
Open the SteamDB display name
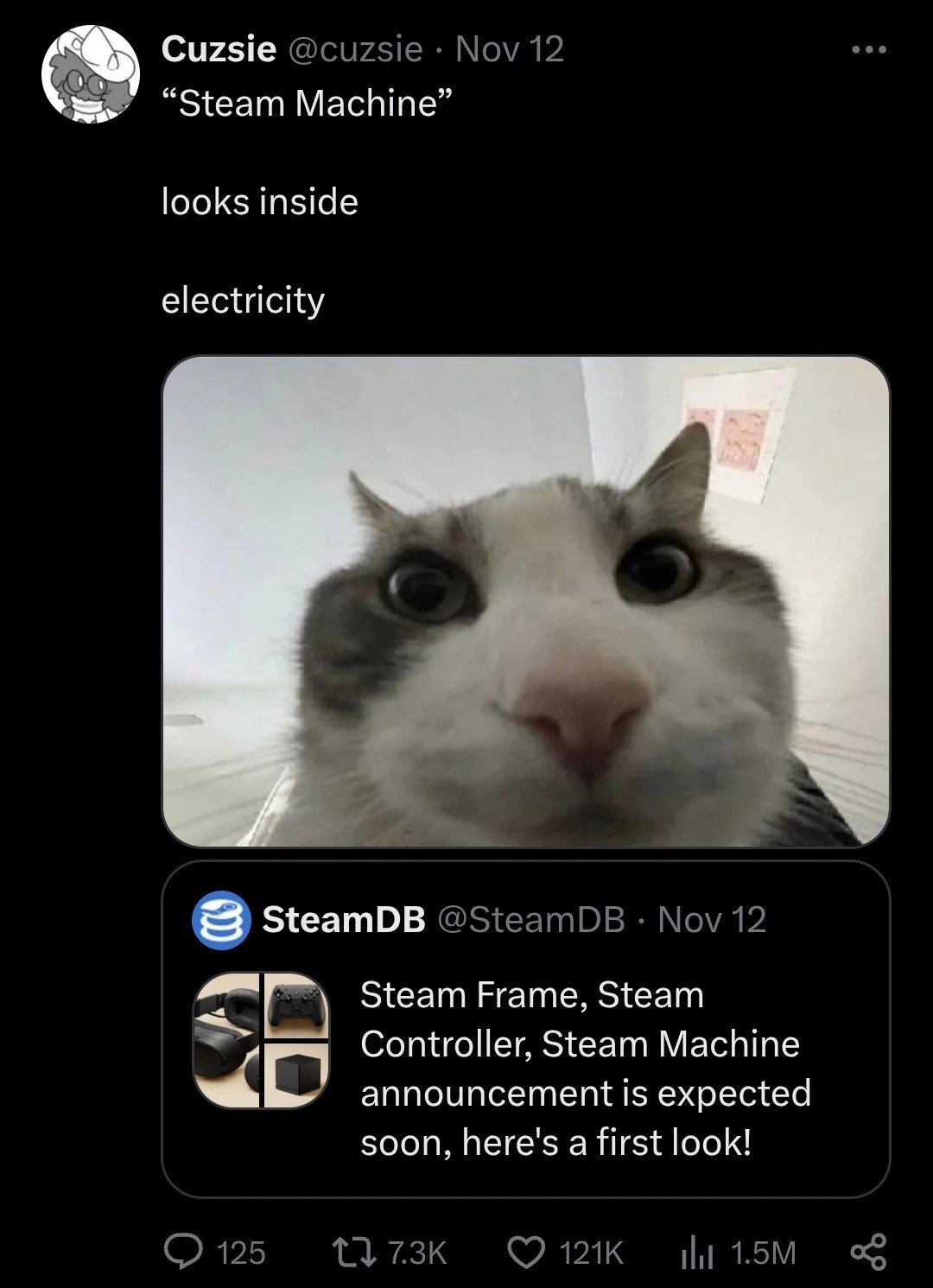click(344, 920)
